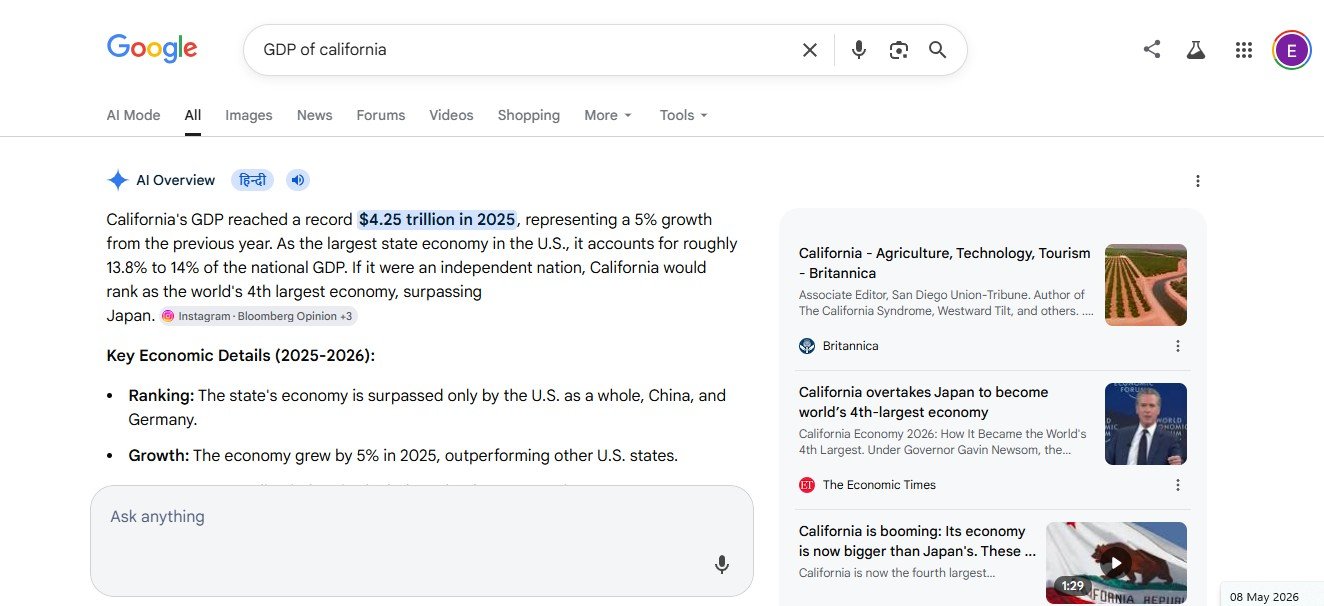Start voice search with the search bar microphone
The image size is (1324, 606).
858,50
